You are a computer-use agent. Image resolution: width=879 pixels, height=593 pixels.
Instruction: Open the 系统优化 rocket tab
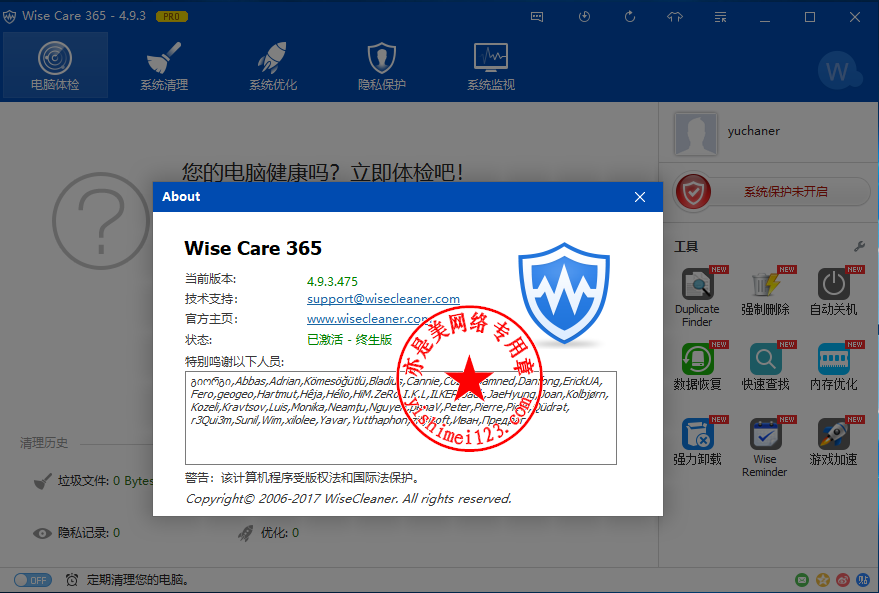[x=273, y=66]
